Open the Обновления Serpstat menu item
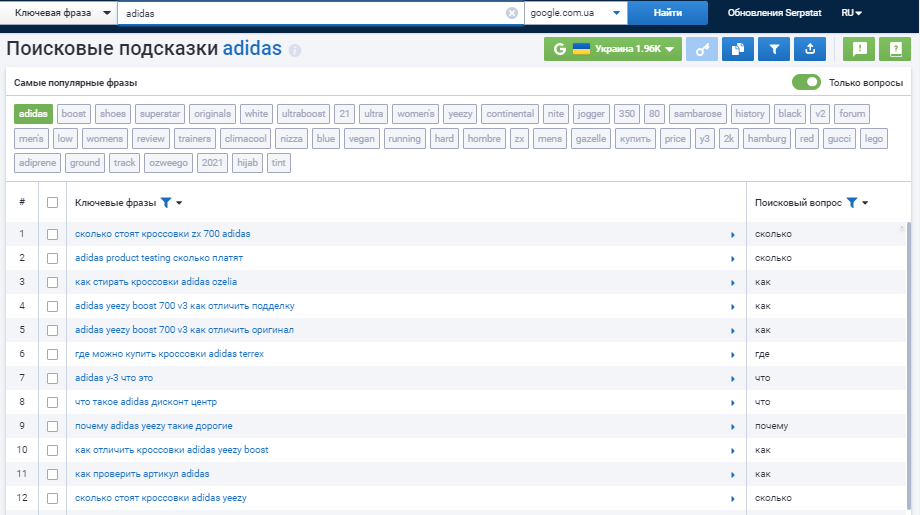The width and height of the screenshot is (920, 515). point(769,13)
